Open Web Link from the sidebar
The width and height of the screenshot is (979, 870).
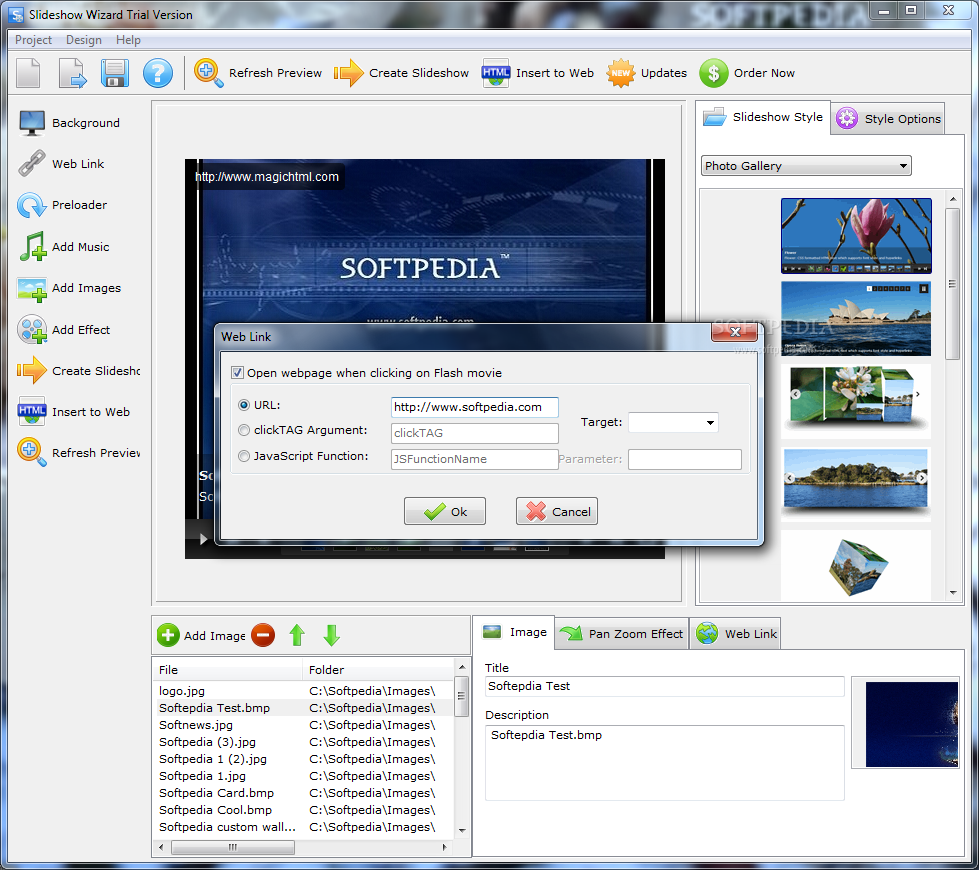click(61, 164)
